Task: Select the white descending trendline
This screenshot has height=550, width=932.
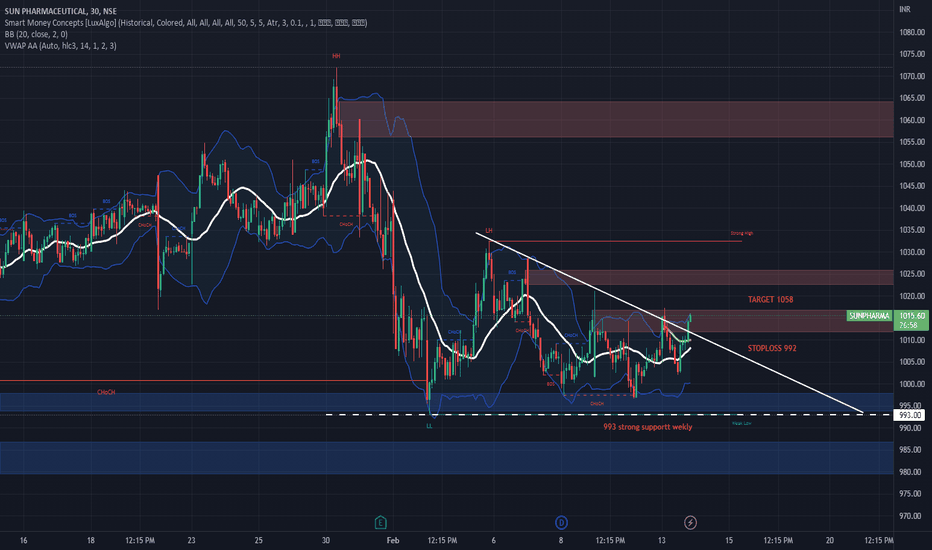Action: click(669, 322)
